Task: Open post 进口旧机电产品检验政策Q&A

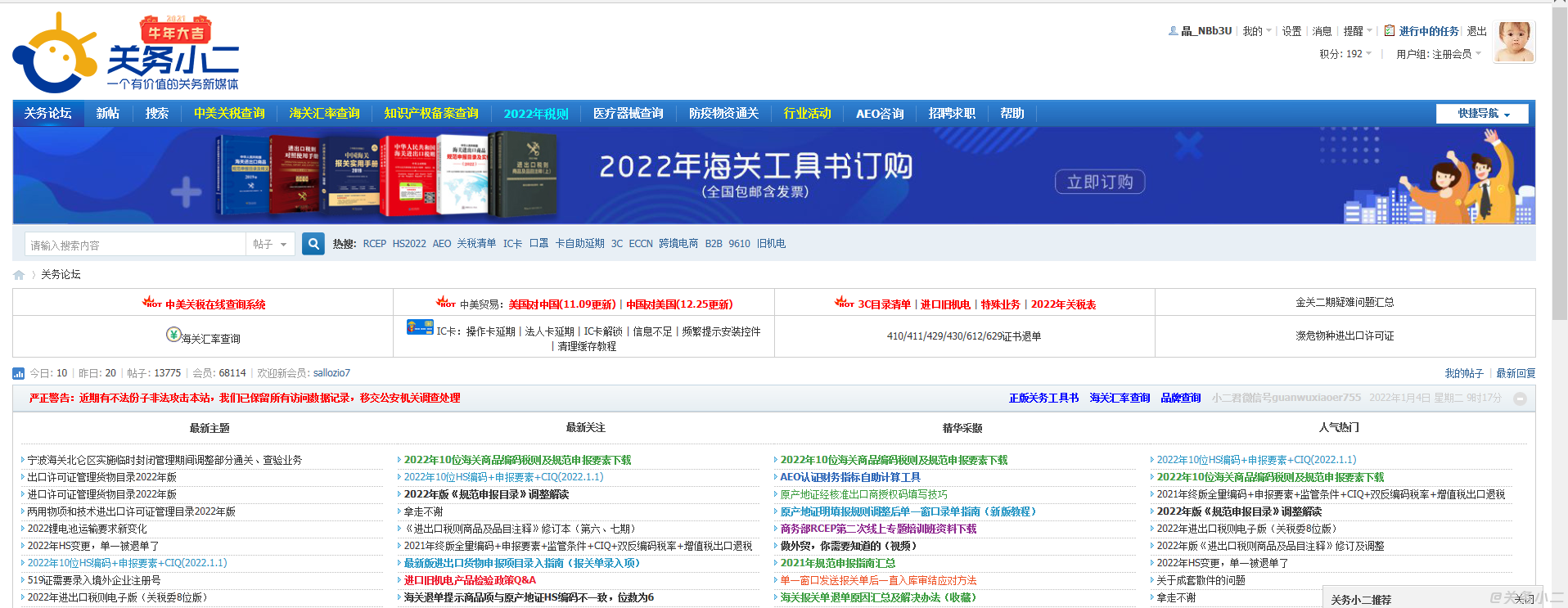Action: (470, 580)
